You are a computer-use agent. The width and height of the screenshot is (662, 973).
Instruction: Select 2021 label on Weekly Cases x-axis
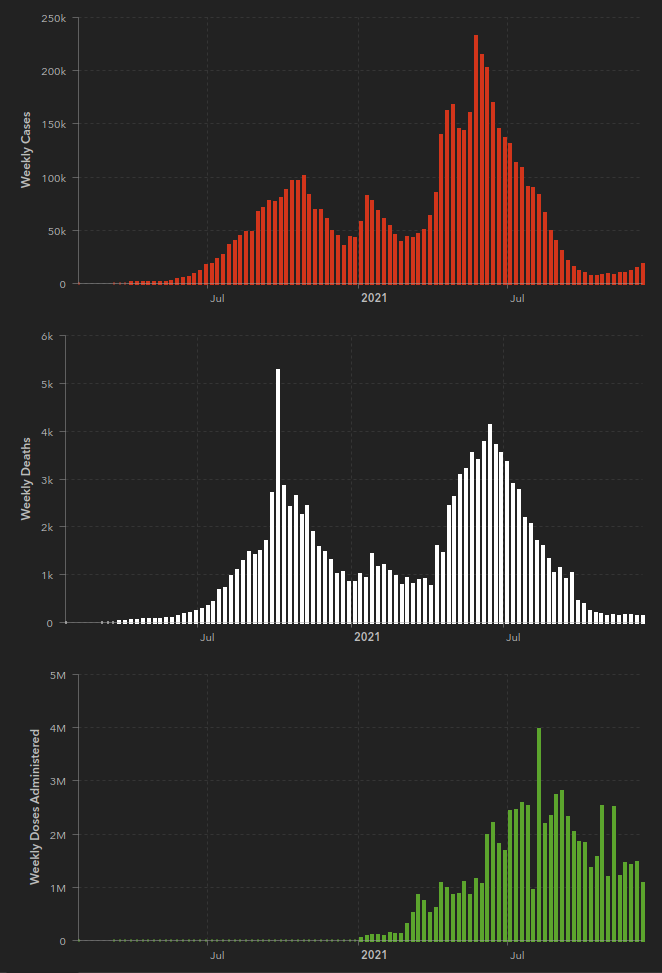(x=373, y=297)
